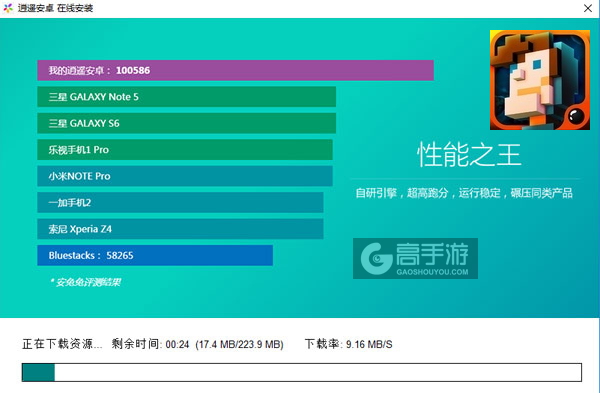Select the Bluestacks 58265 bar
Viewport: 600px width, 393px height.
(x=155, y=255)
